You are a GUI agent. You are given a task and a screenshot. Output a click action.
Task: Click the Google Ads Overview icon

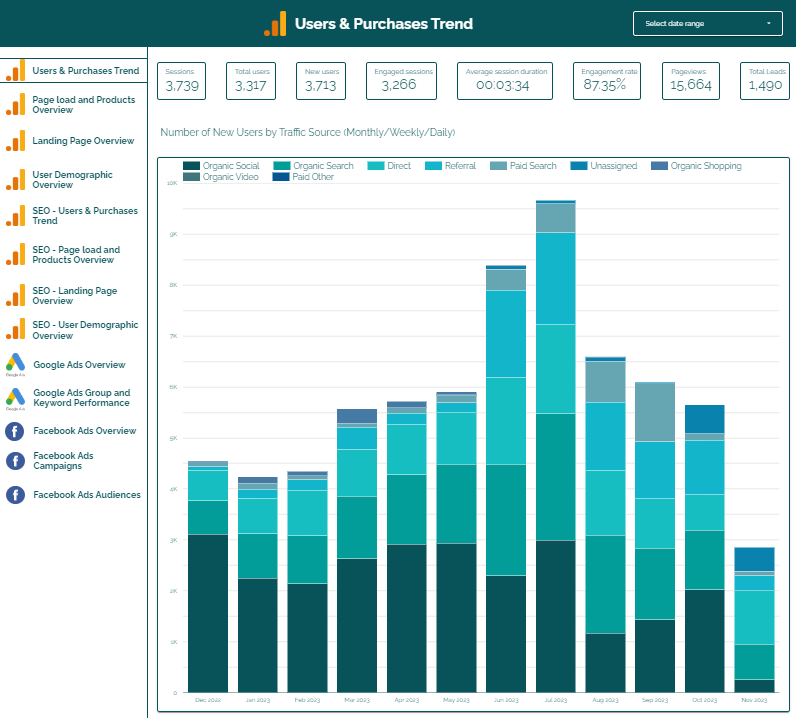15,365
